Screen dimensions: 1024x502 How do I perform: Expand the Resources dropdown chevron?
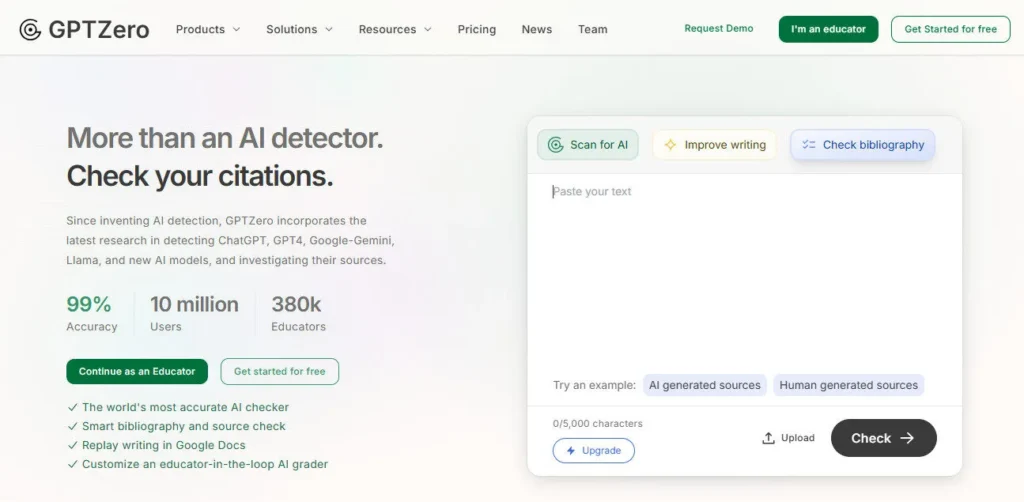pyautogui.click(x=428, y=29)
